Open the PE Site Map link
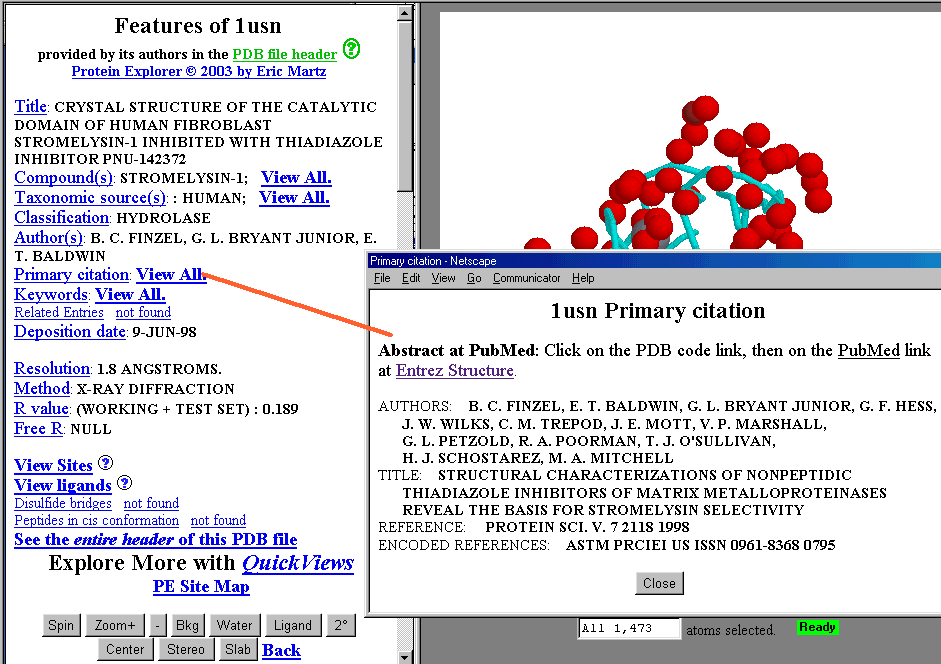 point(201,587)
